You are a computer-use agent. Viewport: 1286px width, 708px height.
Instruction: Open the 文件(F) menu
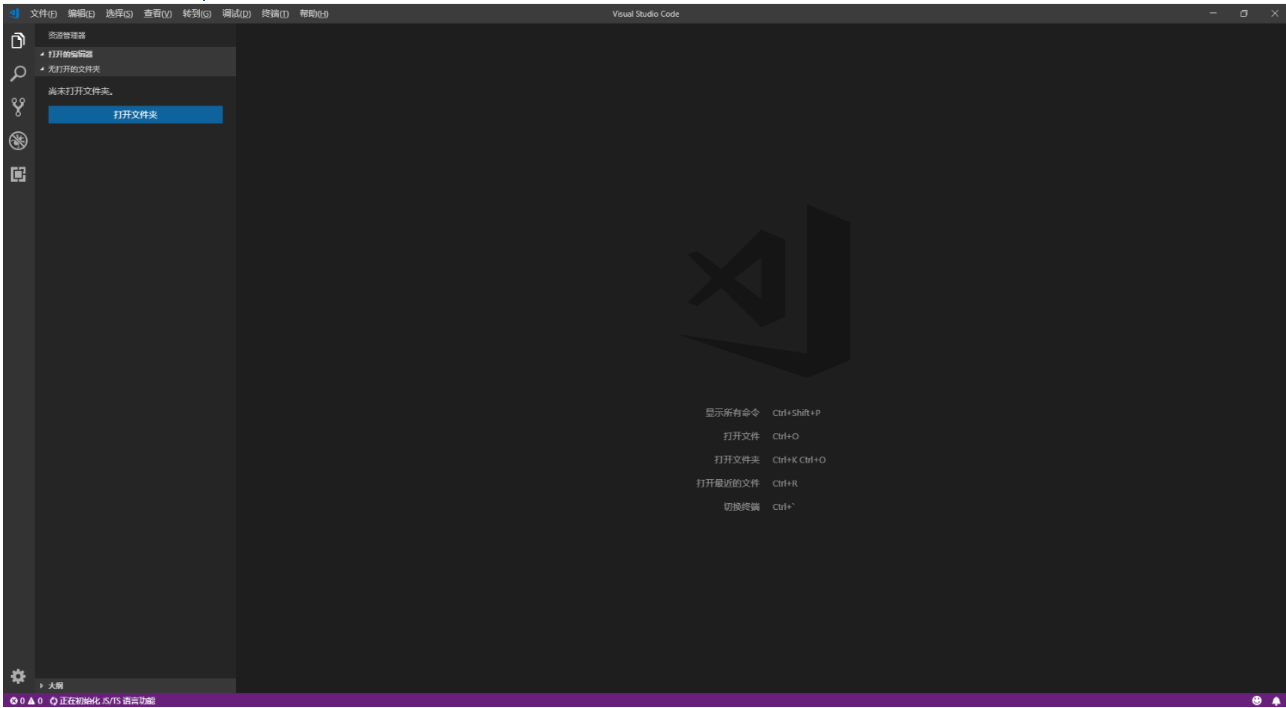(x=44, y=13)
